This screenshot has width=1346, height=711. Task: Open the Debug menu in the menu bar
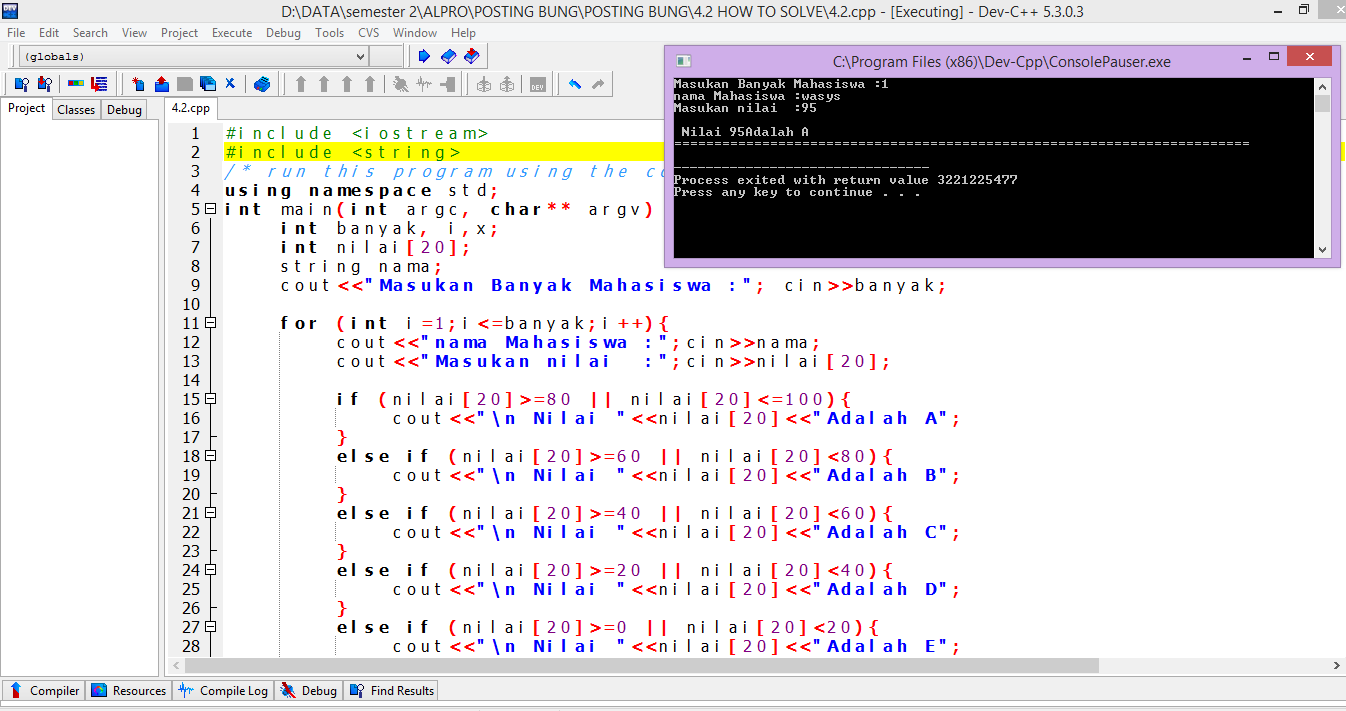(x=283, y=33)
